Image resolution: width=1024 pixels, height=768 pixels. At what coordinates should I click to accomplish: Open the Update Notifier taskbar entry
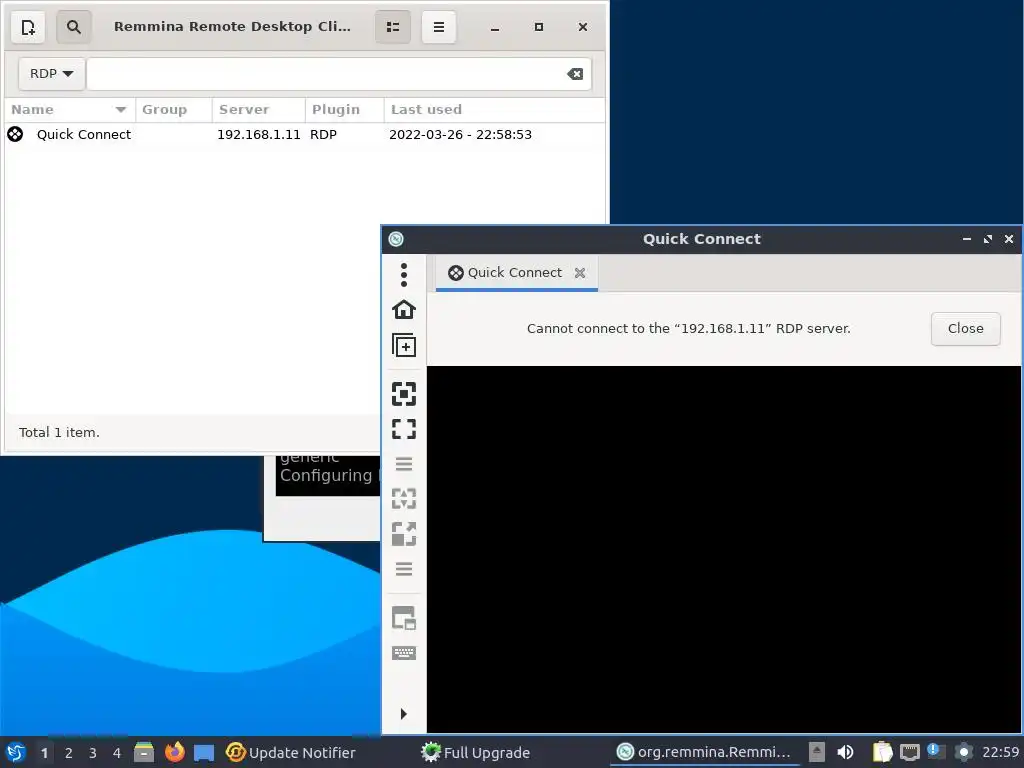(x=291, y=753)
